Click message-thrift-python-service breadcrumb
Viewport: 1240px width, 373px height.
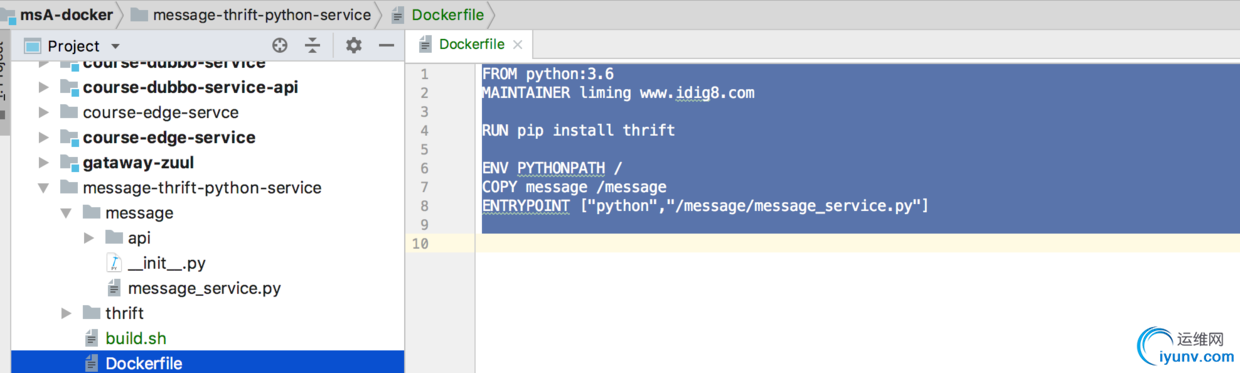tap(250, 14)
